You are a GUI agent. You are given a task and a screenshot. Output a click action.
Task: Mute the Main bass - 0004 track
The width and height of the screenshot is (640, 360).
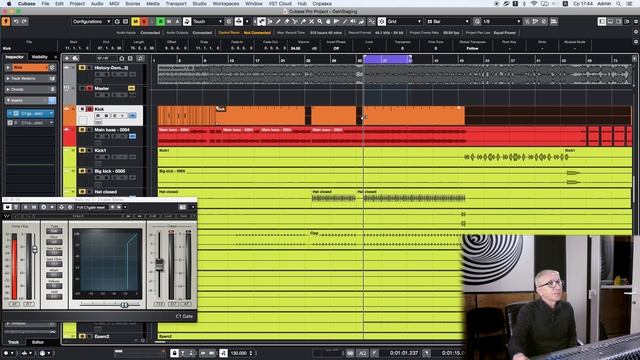pyautogui.click(x=82, y=130)
